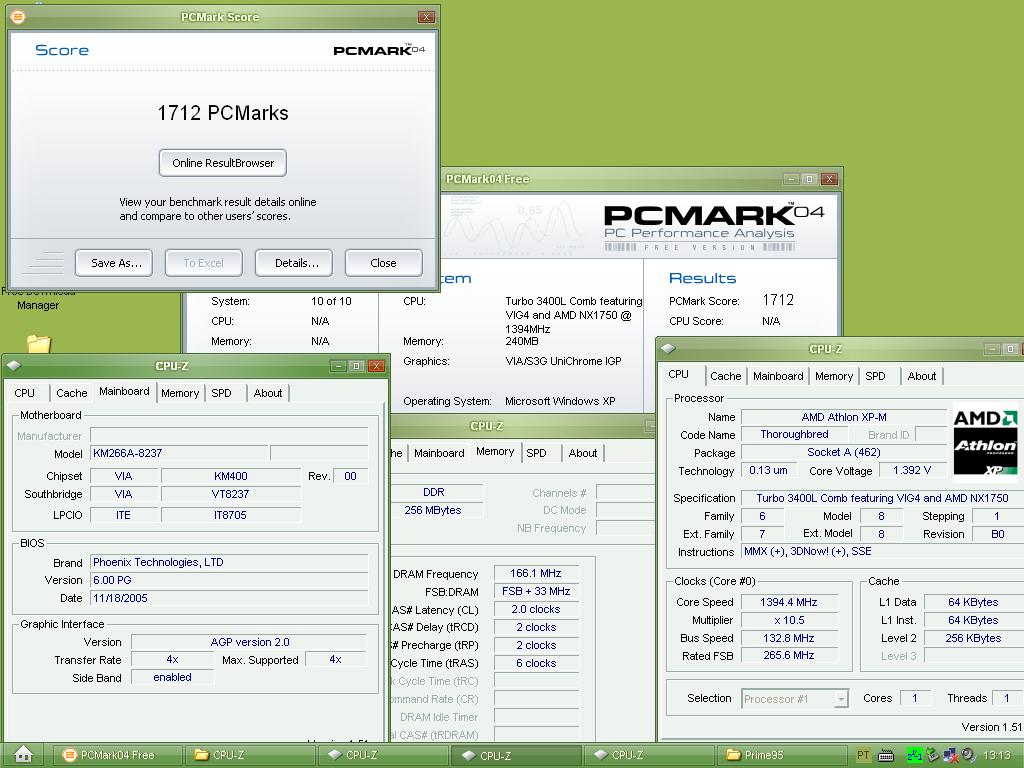Open About tab in right CPU-Z window
Image resolution: width=1024 pixels, height=768 pixels.
point(921,376)
